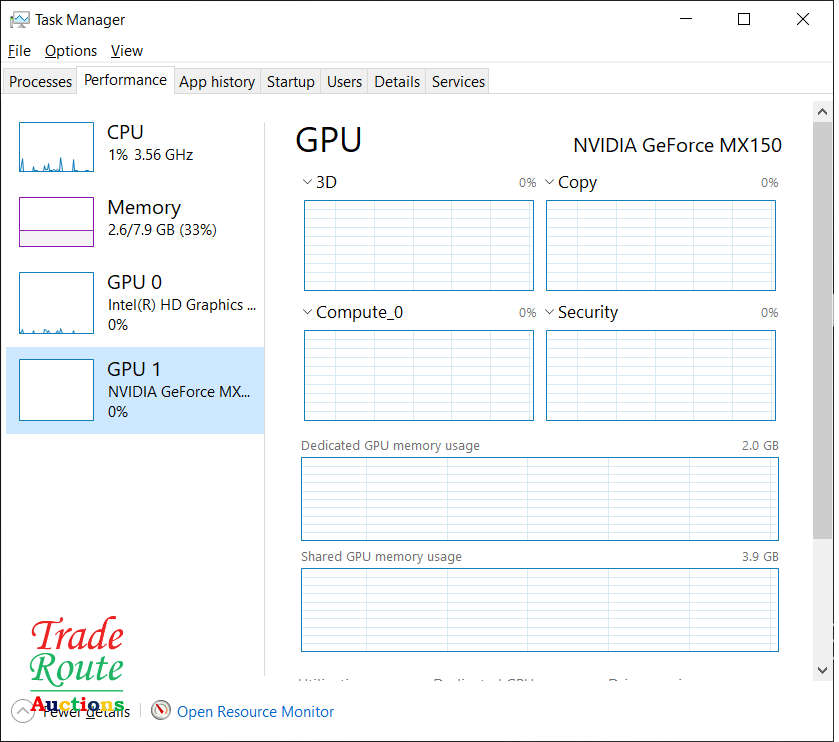Switch to the Processes tab
This screenshot has width=839, height=742.
point(41,82)
